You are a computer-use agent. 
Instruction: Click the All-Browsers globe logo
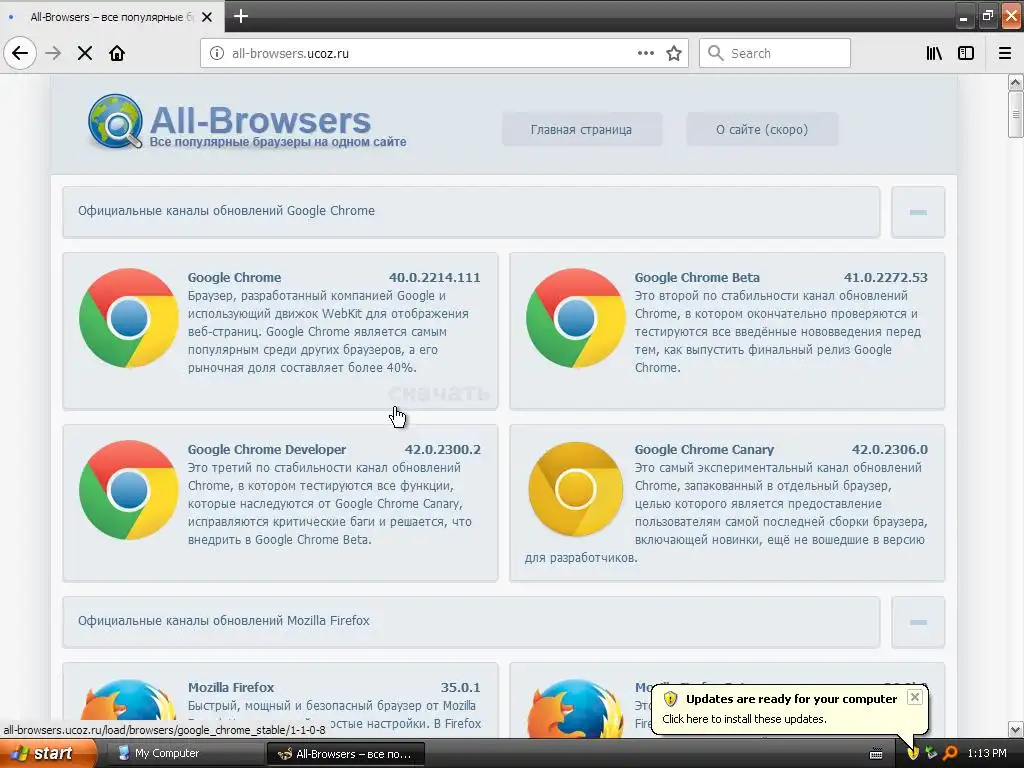click(x=115, y=121)
